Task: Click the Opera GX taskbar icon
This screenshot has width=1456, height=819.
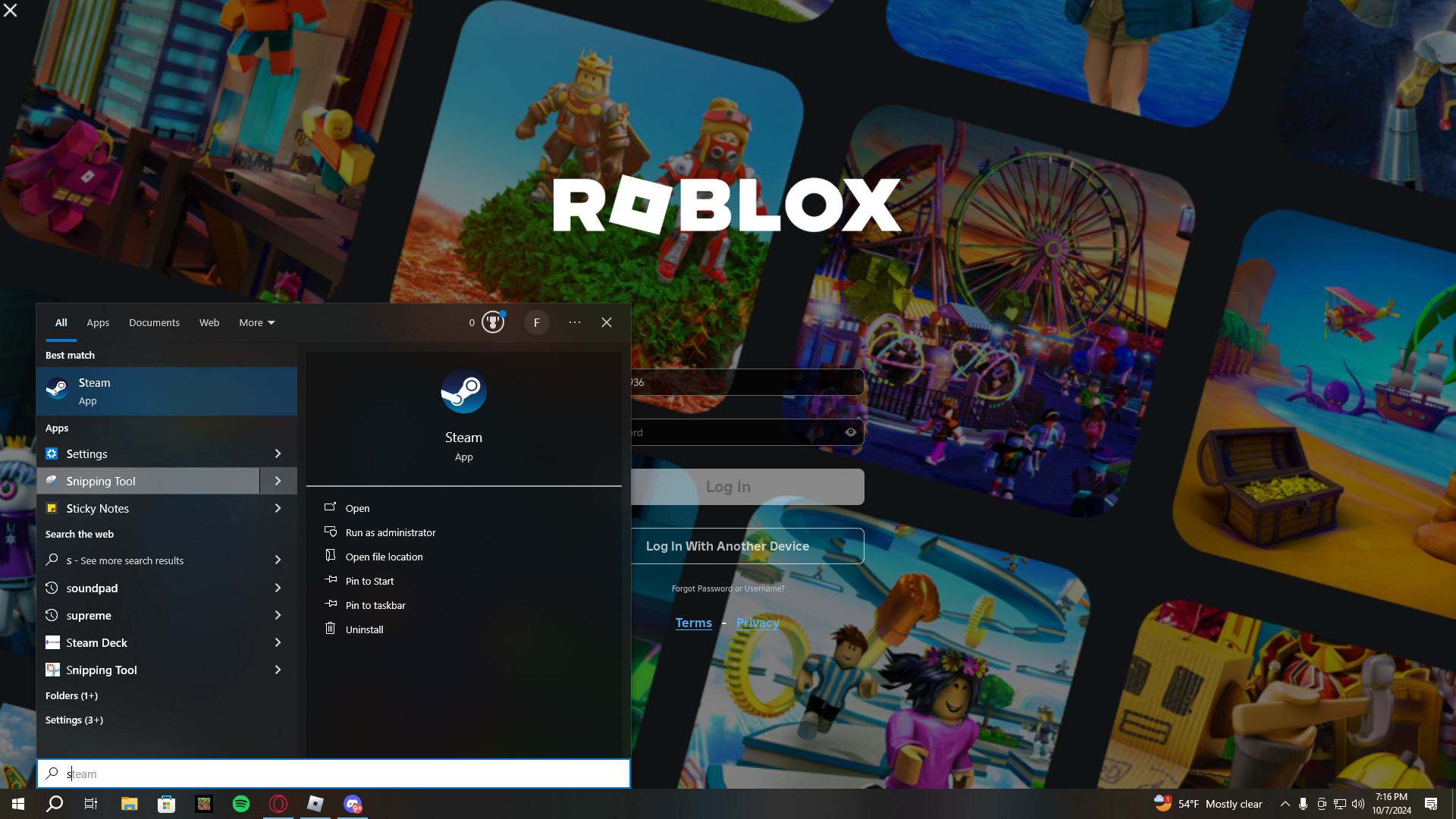Action: tap(278, 804)
